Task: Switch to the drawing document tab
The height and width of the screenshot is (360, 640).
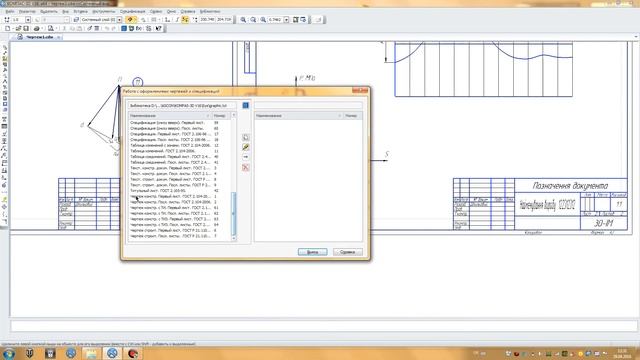Action: tap(39, 37)
